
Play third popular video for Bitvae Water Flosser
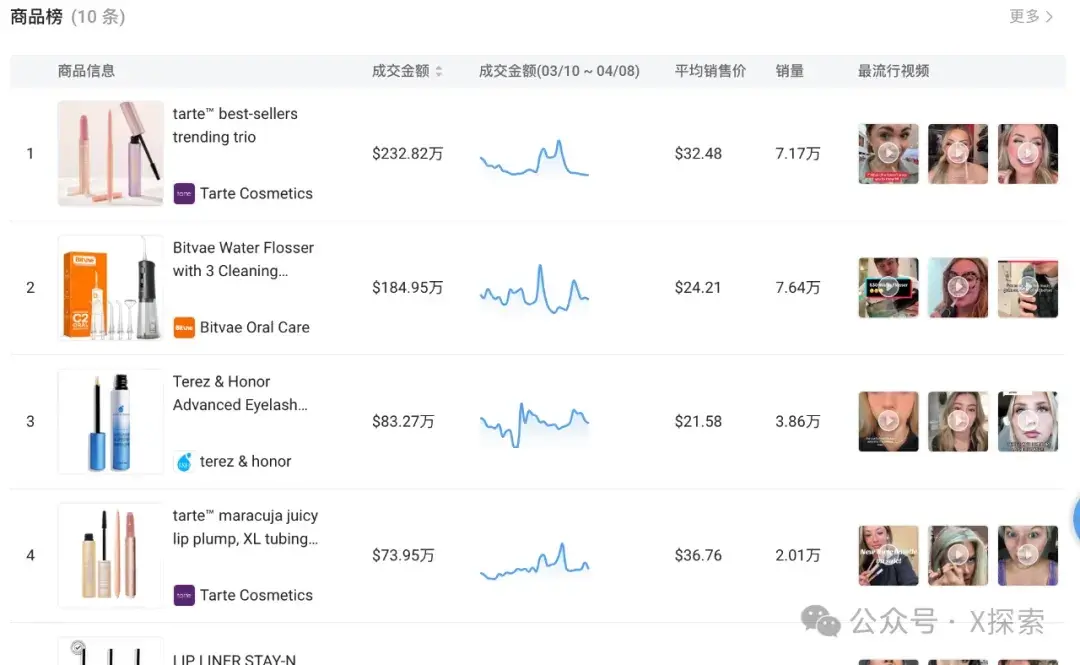tap(1028, 287)
